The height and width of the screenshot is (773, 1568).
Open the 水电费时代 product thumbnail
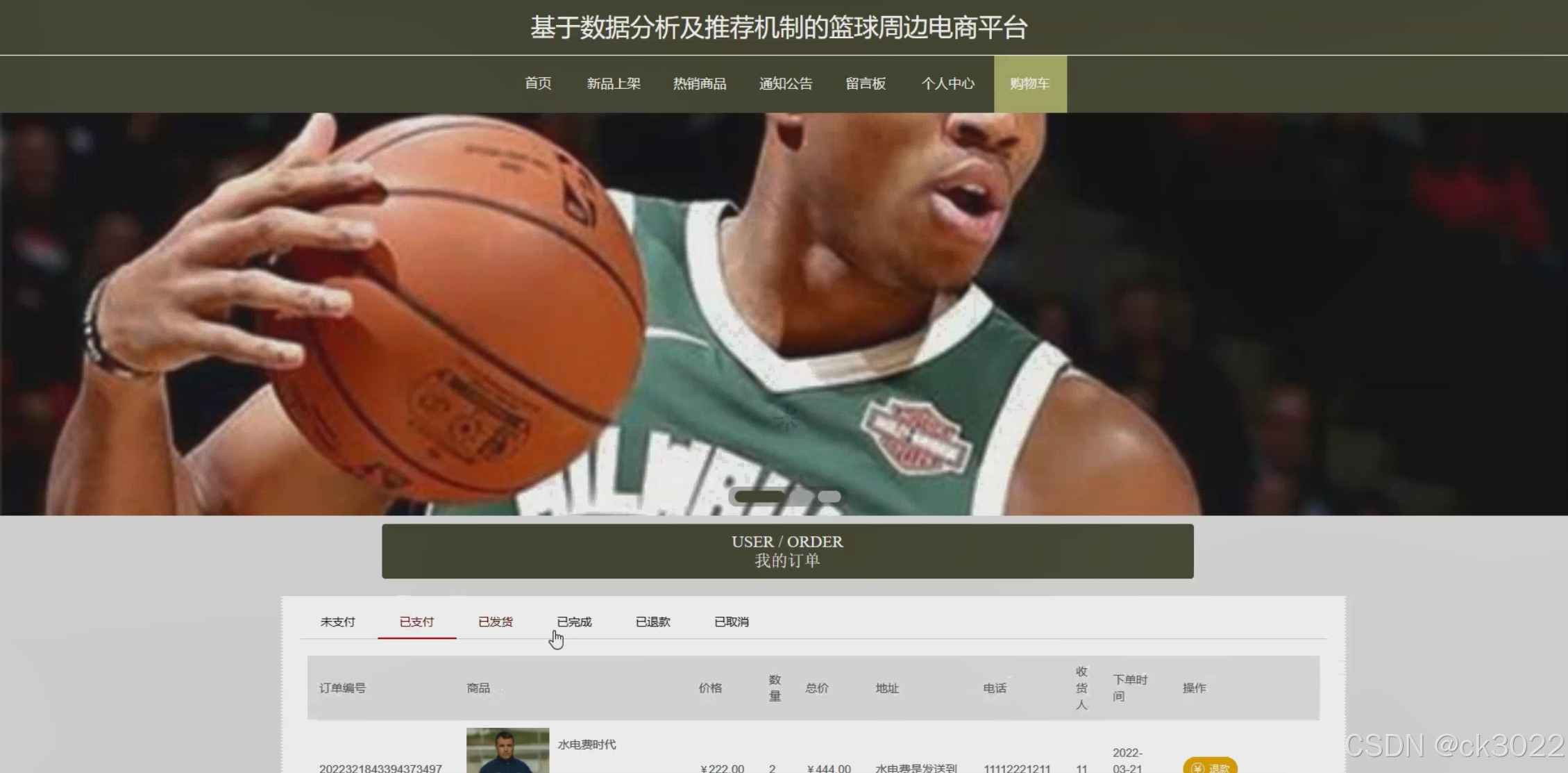[x=507, y=751]
